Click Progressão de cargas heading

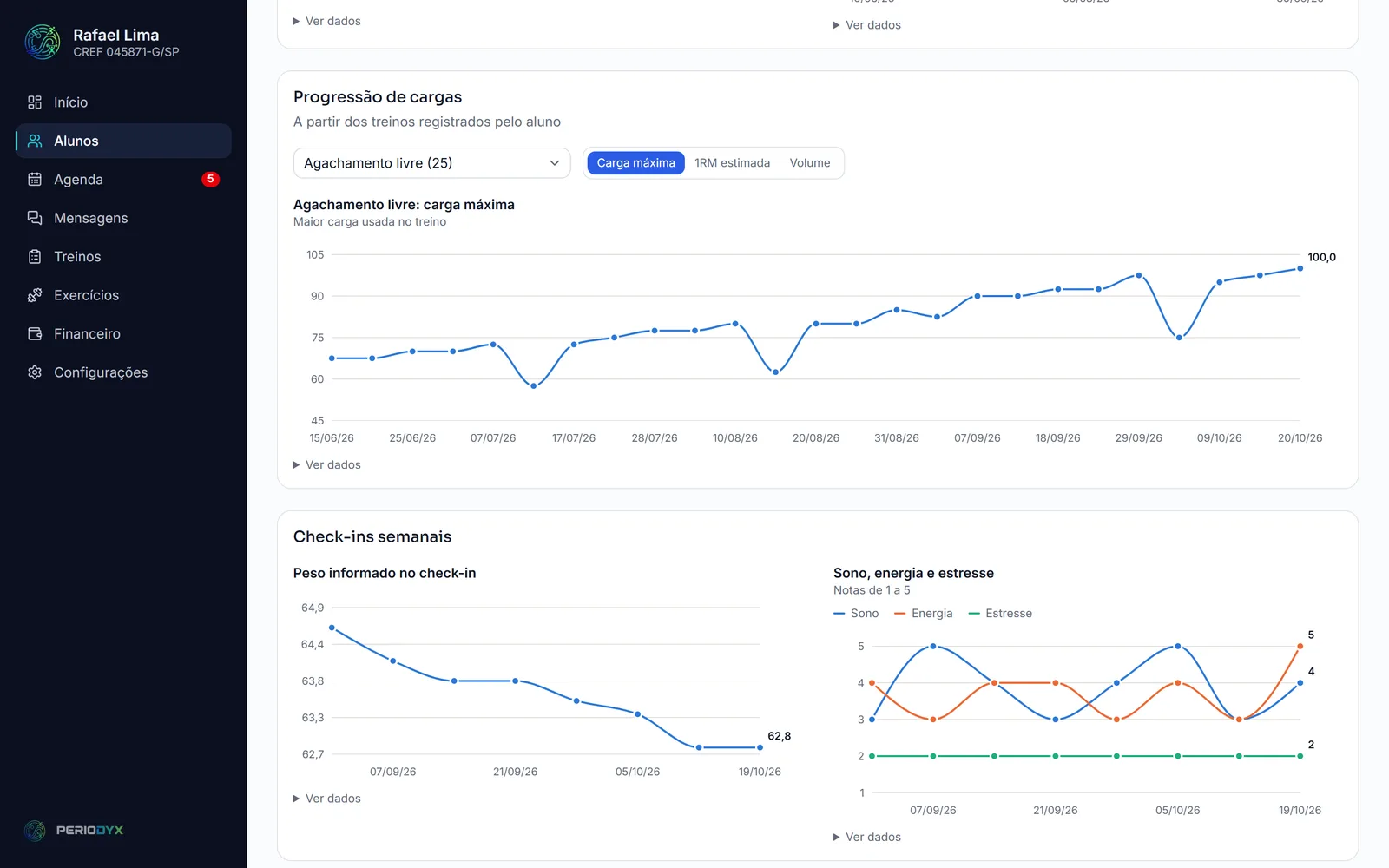[x=378, y=97]
